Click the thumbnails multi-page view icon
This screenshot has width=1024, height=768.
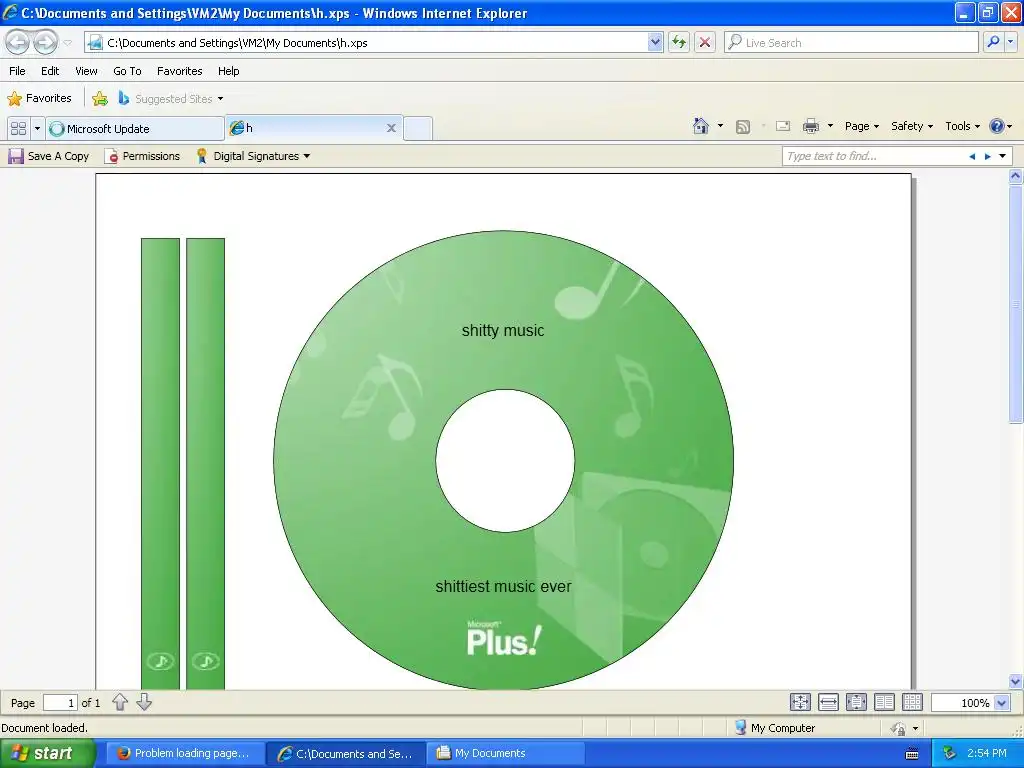912,702
